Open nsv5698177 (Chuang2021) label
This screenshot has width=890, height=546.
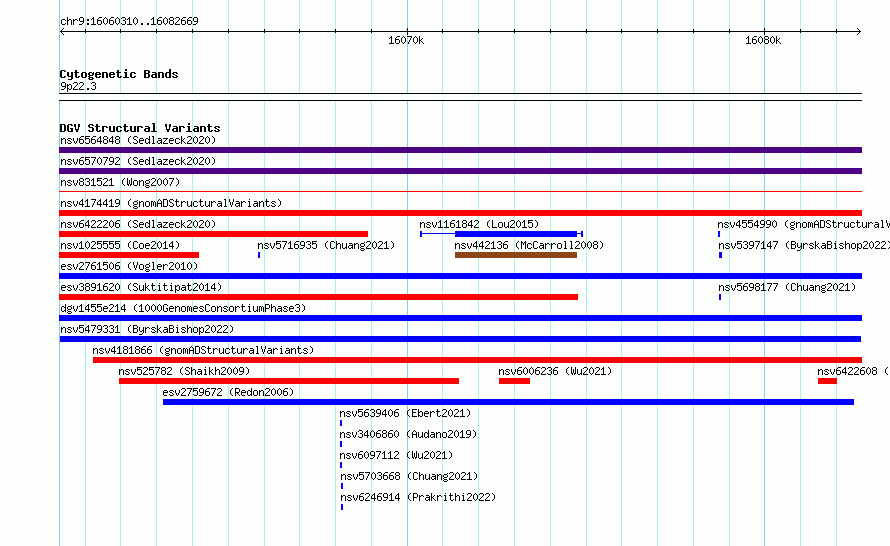[x=787, y=287]
